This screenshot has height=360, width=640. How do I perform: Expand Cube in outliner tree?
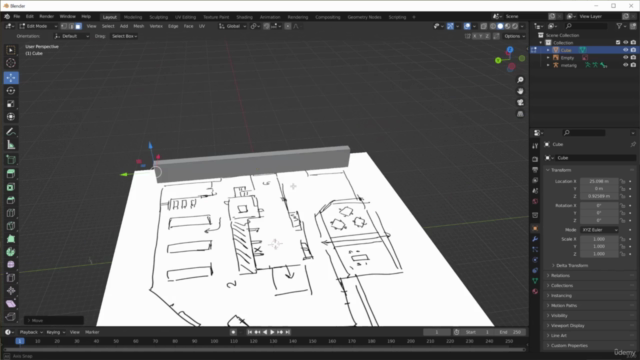(x=548, y=50)
